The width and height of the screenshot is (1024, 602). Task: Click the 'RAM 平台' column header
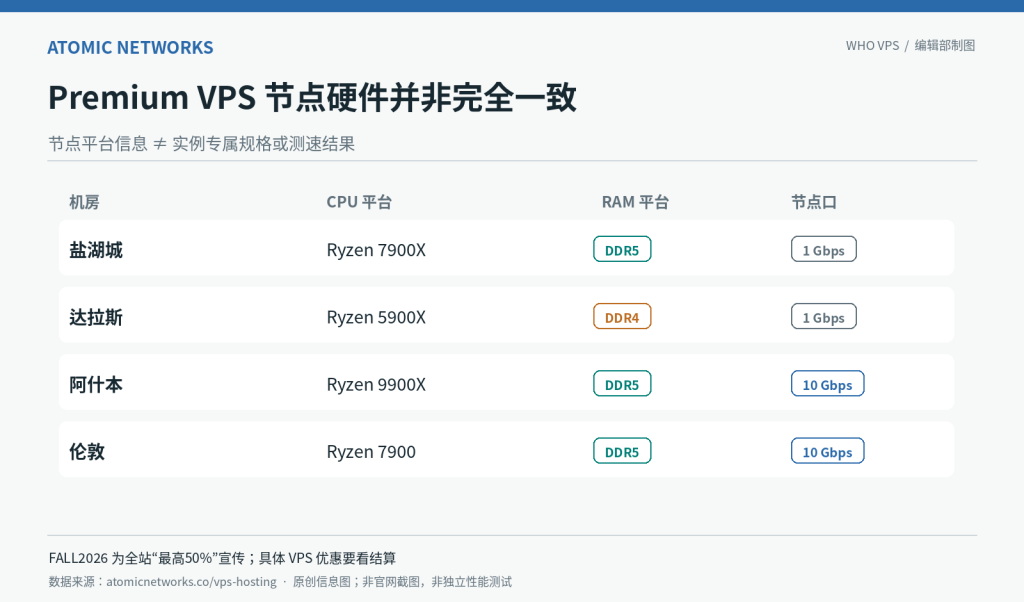635,202
